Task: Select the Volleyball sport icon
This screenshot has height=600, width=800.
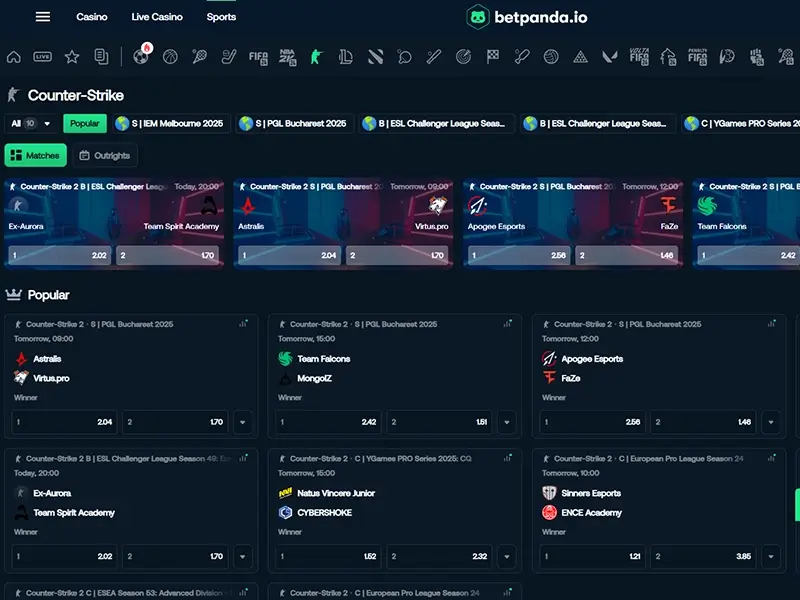Action: (x=551, y=57)
